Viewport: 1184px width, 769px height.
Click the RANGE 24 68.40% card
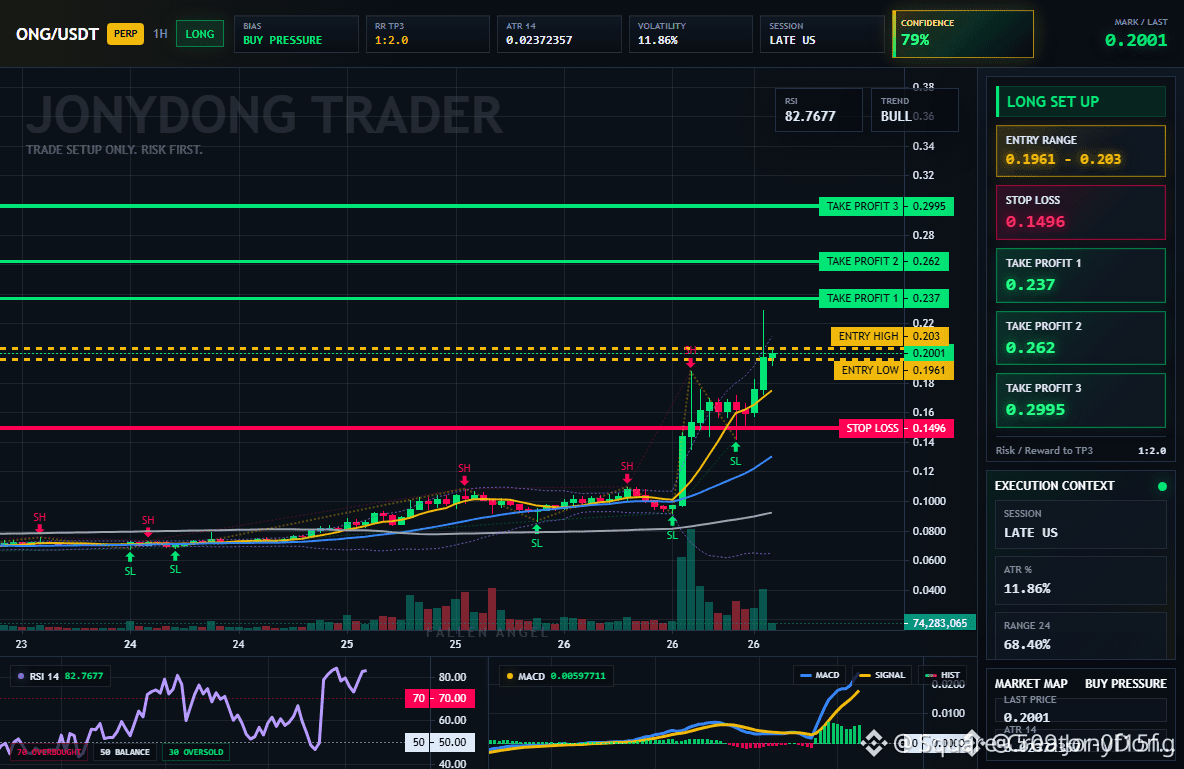coord(1081,635)
